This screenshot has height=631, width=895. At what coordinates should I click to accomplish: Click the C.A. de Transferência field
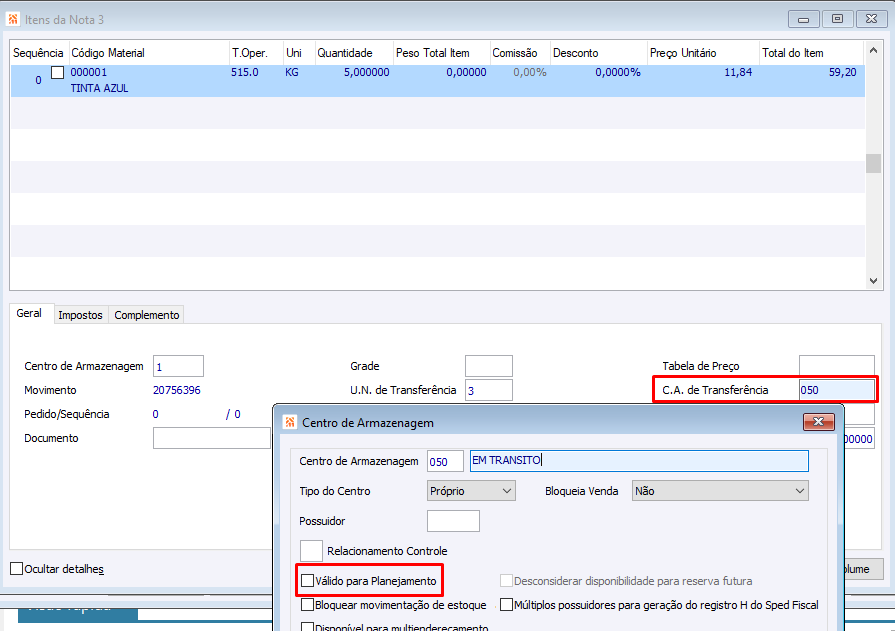point(836,390)
